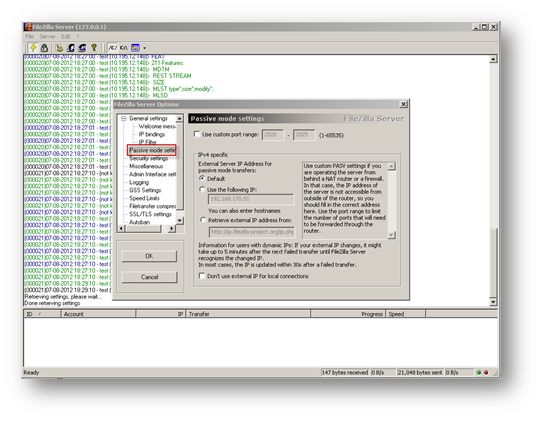Click the Cancel button
Viewport: 543px width, 421px height.
tap(150, 277)
